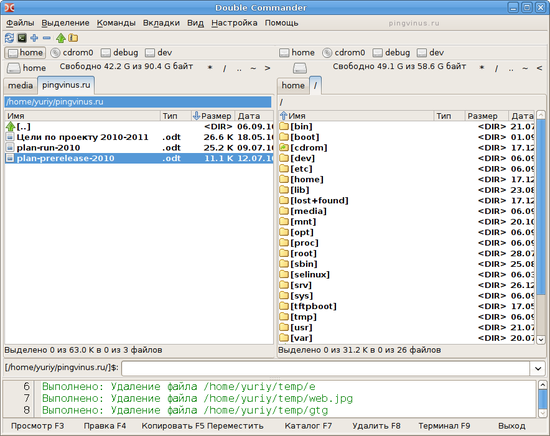
Task: Click the [usr] folder icon
Action: (284, 327)
